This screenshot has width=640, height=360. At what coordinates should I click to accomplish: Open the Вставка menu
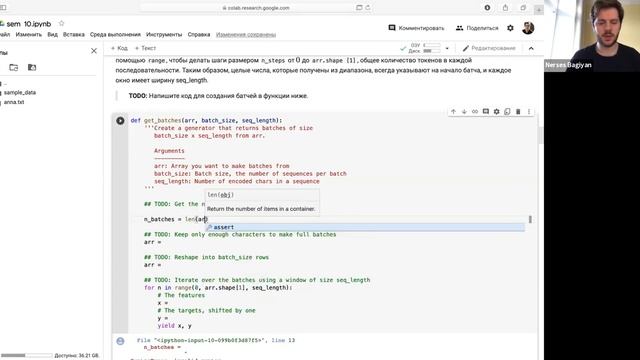(x=74, y=35)
